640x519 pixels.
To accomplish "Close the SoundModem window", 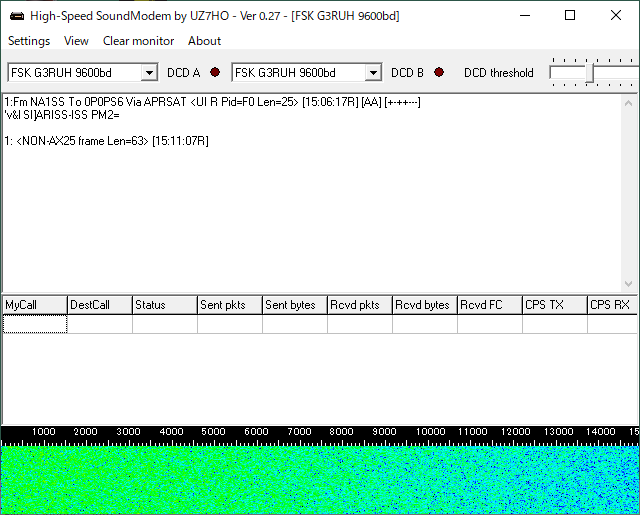I will (x=616, y=16).
